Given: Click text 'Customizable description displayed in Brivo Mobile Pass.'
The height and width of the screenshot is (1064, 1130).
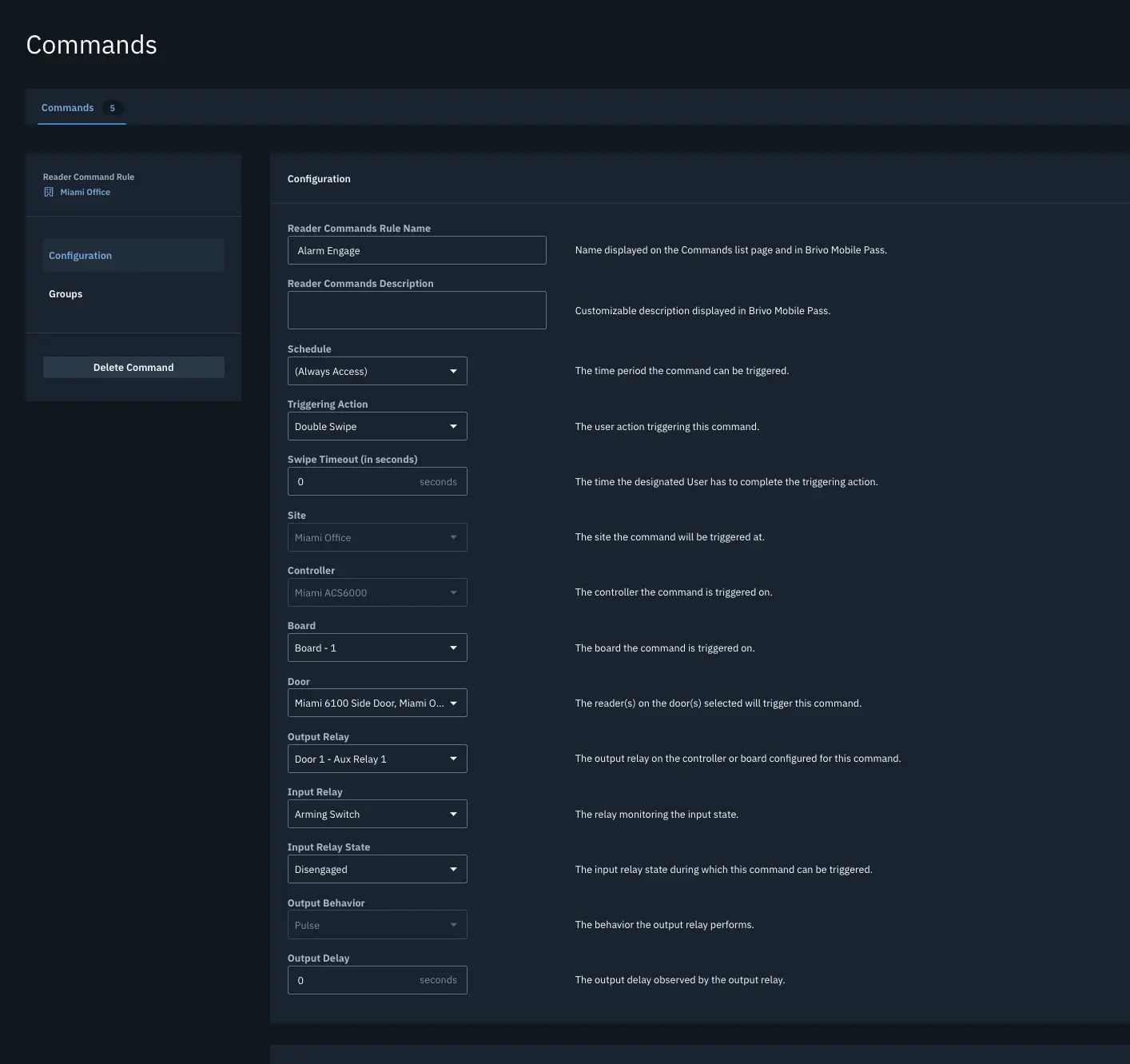Looking at the screenshot, I should [703, 311].
